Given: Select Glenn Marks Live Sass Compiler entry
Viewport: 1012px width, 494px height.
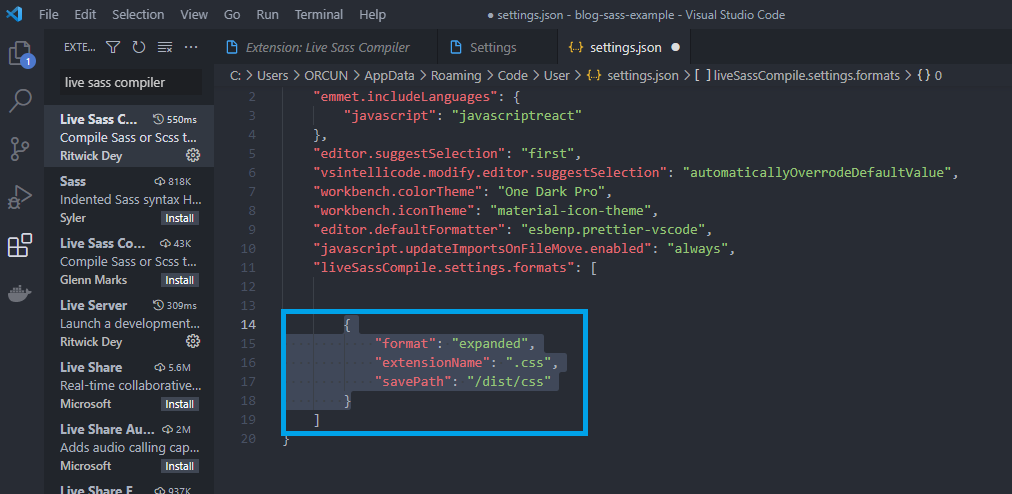Looking at the screenshot, I should (129, 260).
